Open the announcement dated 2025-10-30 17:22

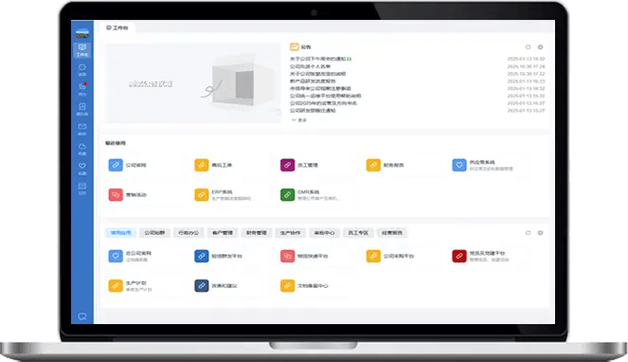pos(318,74)
